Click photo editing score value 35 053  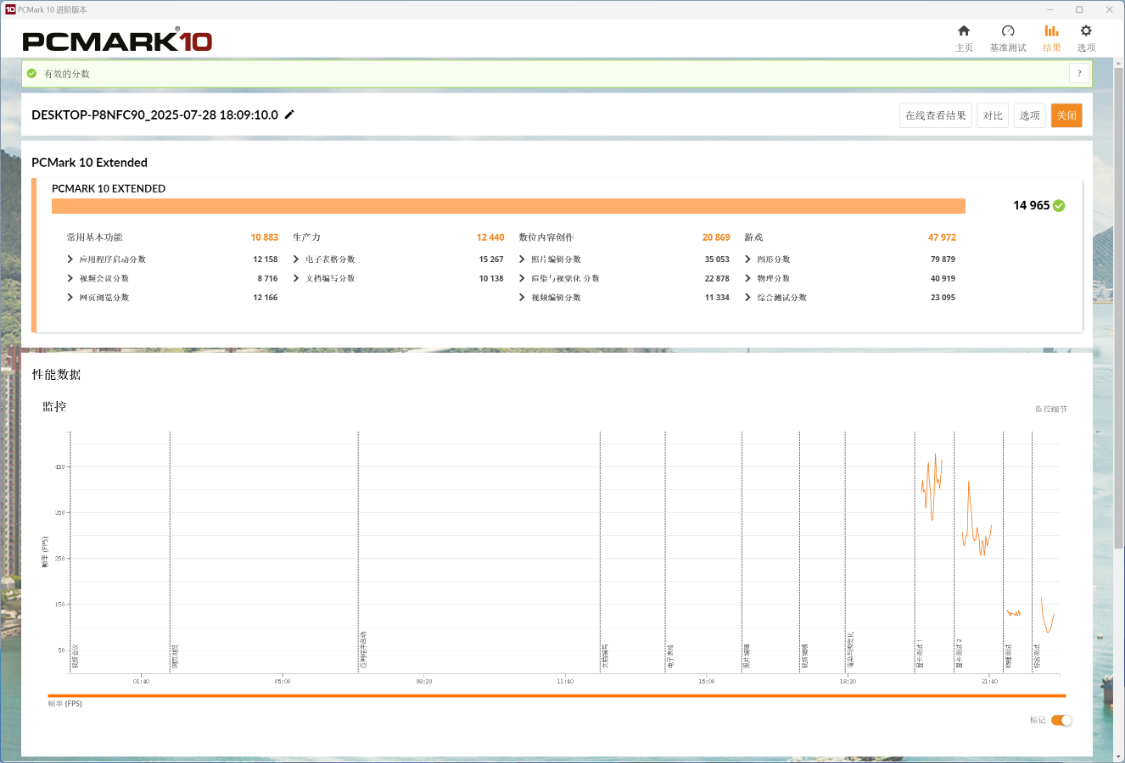tap(717, 259)
